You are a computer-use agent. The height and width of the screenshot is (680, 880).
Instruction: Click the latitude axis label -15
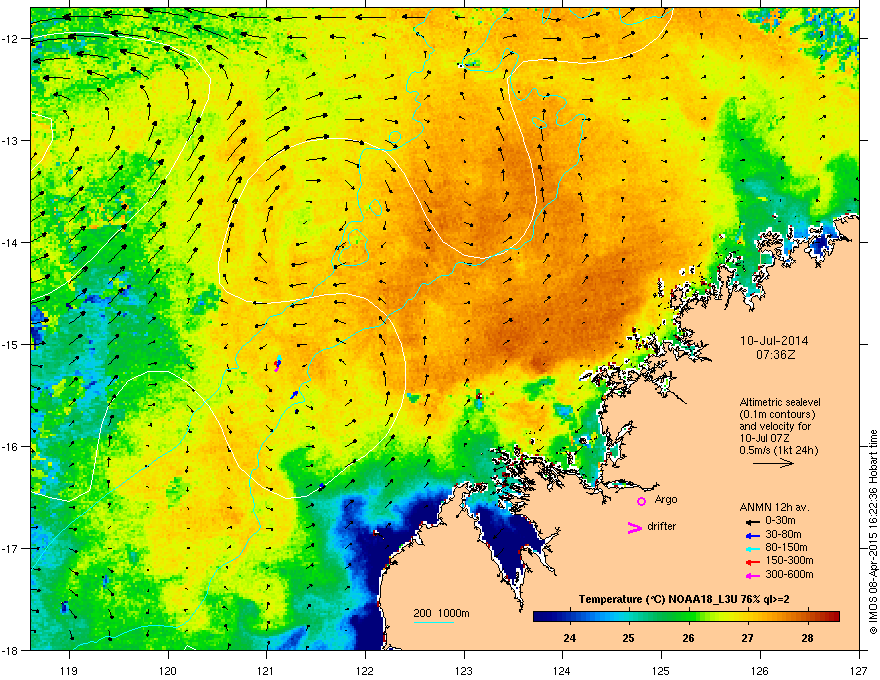[12, 344]
